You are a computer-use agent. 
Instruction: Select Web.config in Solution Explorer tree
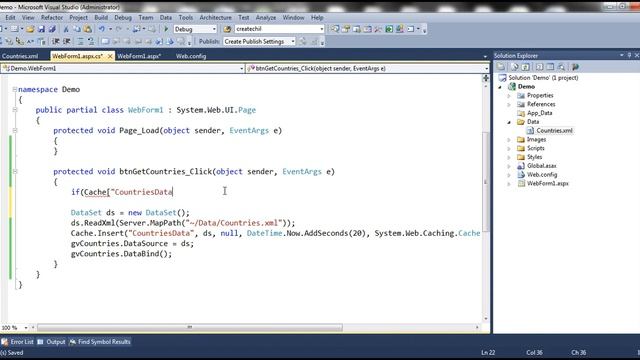coord(542,175)
